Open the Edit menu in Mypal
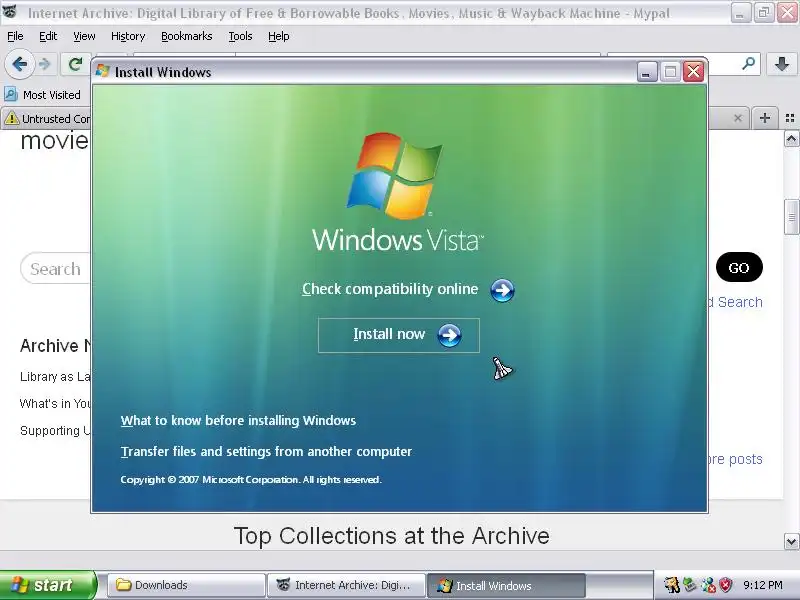The image size is (800, 600). coord(48,36)
